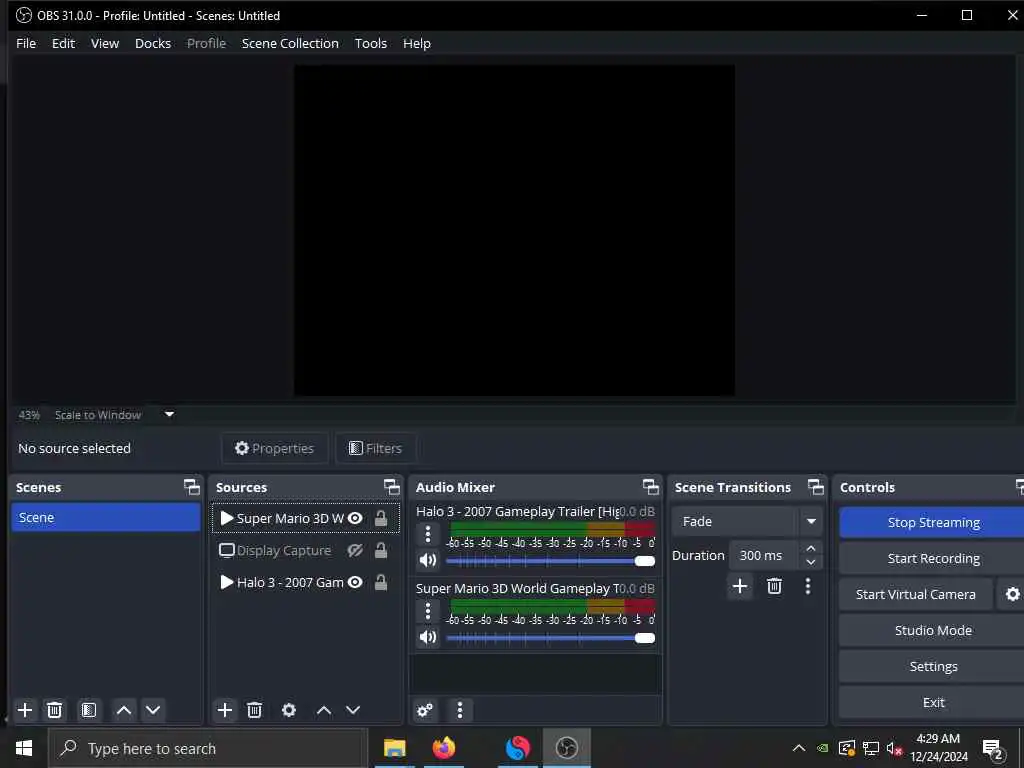Click Properties button above the panels
The width and height of the screenshot is (1024, 768).
[x=274, y=448]
